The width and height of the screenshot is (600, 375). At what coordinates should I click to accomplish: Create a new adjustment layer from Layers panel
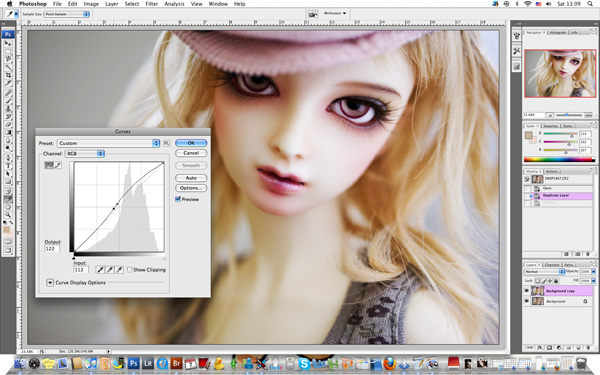pyautogui.click(x=559, y=347)
